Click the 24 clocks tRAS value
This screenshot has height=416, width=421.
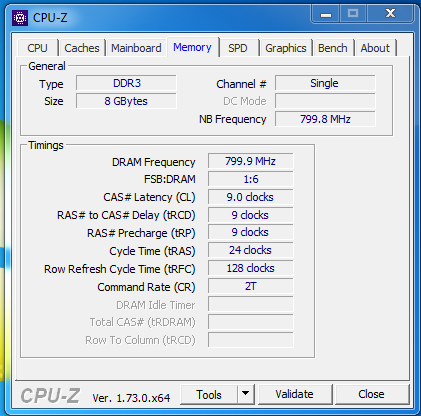[x=251, y=250]
